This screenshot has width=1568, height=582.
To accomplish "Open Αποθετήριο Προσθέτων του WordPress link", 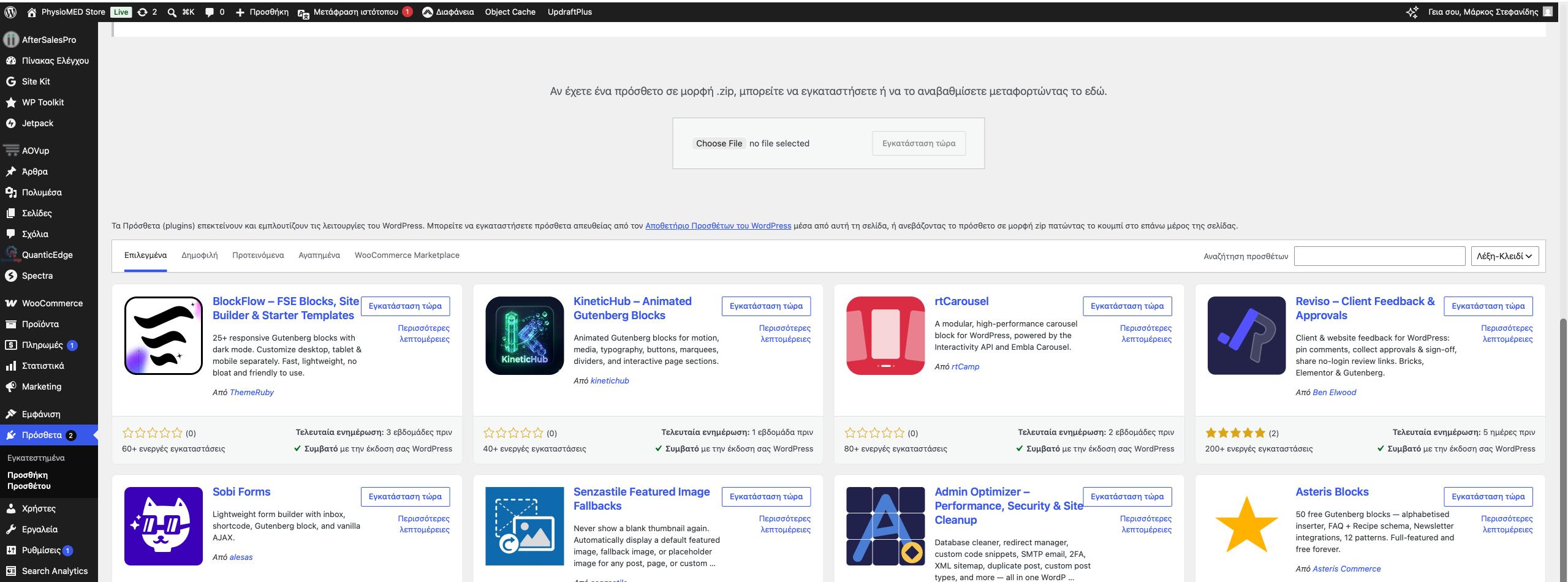I will click(x=718, y=225).
